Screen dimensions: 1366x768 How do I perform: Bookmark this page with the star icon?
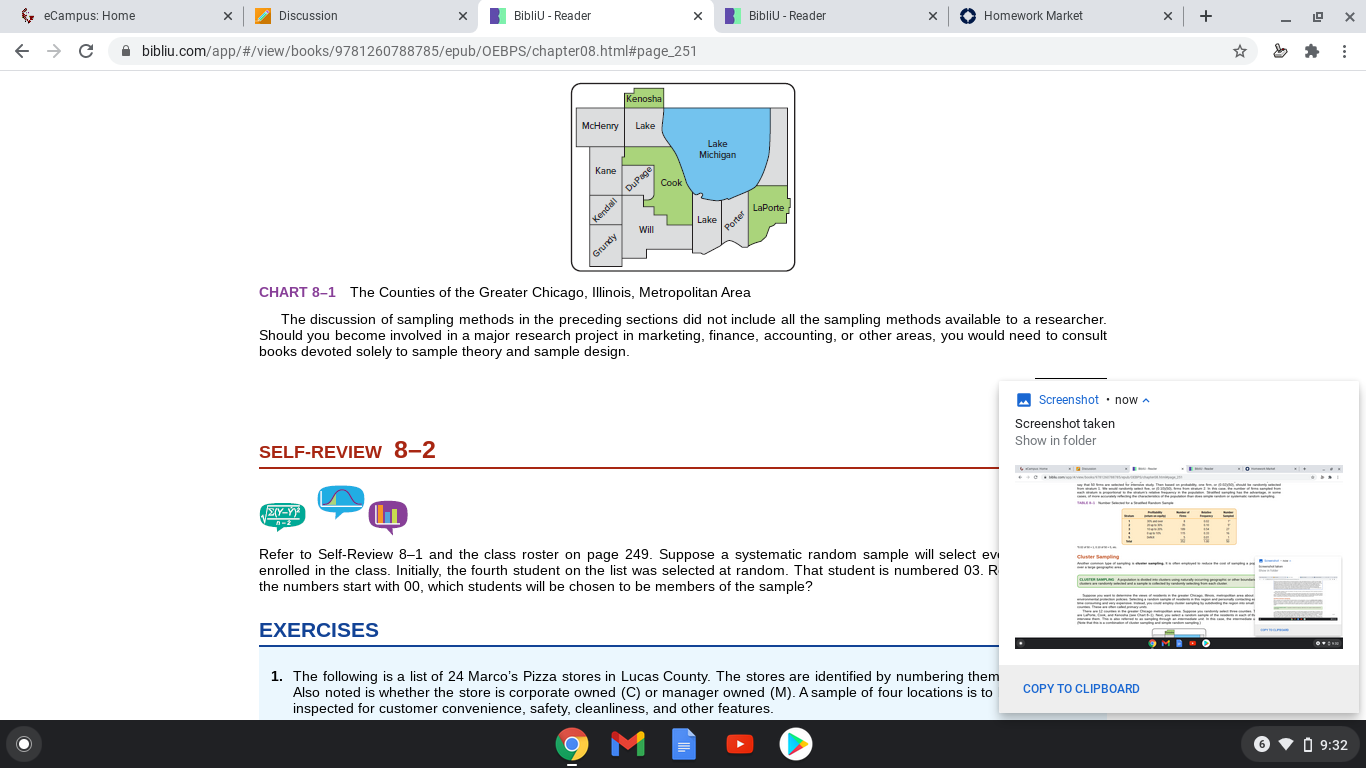[x=1240, y=51]
